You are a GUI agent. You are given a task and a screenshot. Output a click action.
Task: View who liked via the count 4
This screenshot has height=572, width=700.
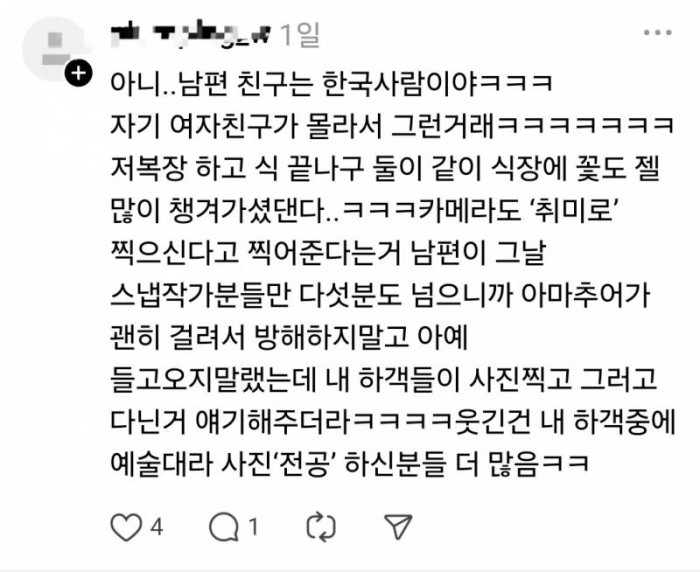[156, 527]
